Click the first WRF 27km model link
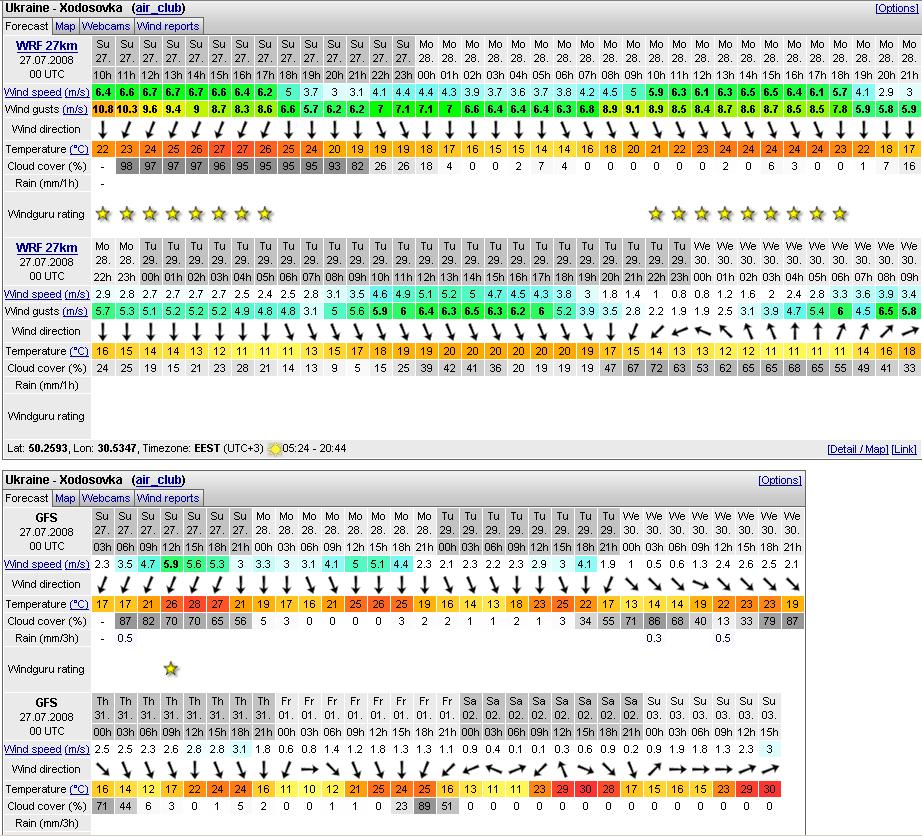Image resolution: width=922 pixels, height=836 pixels. pos(46,46)
